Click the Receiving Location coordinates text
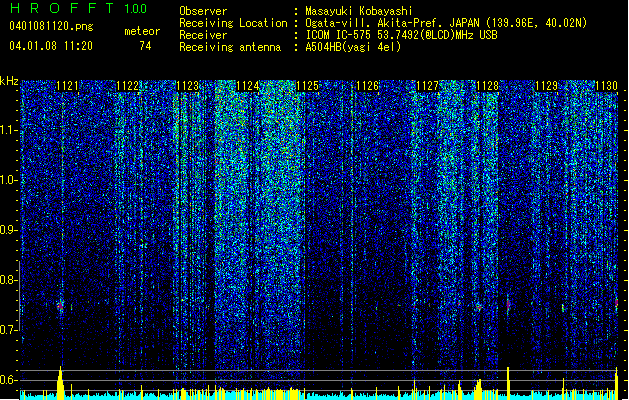Viewport: 629px width, 400px height. (446, 23)
